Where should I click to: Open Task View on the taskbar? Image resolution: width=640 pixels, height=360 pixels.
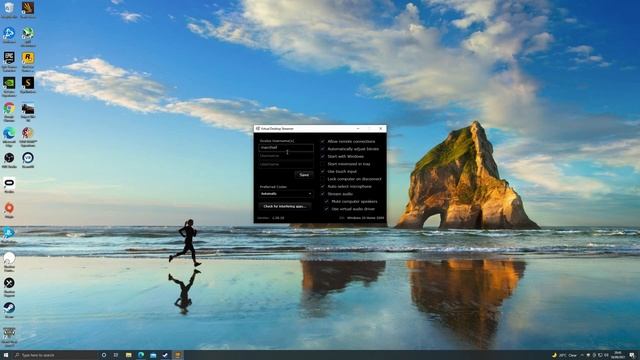[116, 355]
